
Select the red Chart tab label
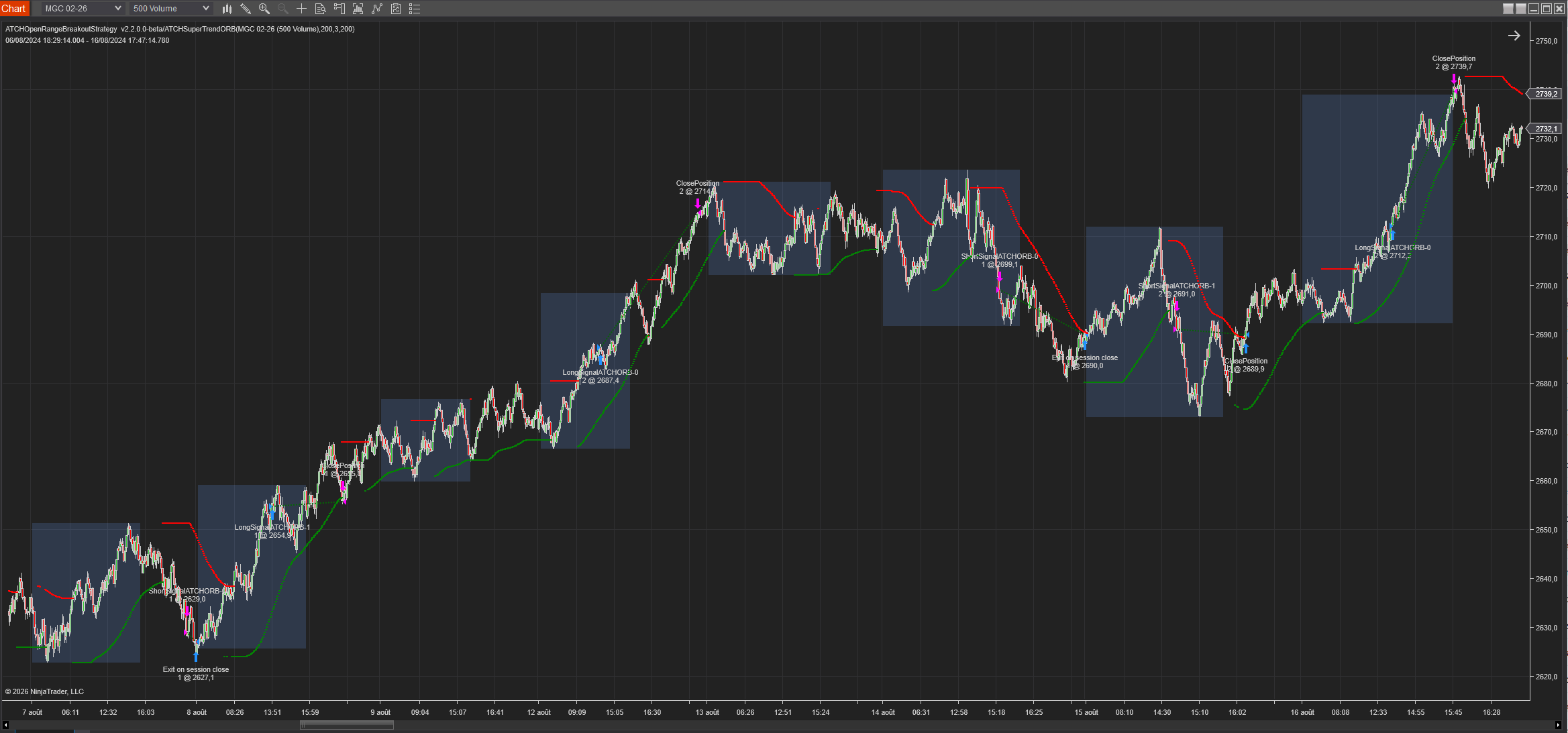coord(14,9)
